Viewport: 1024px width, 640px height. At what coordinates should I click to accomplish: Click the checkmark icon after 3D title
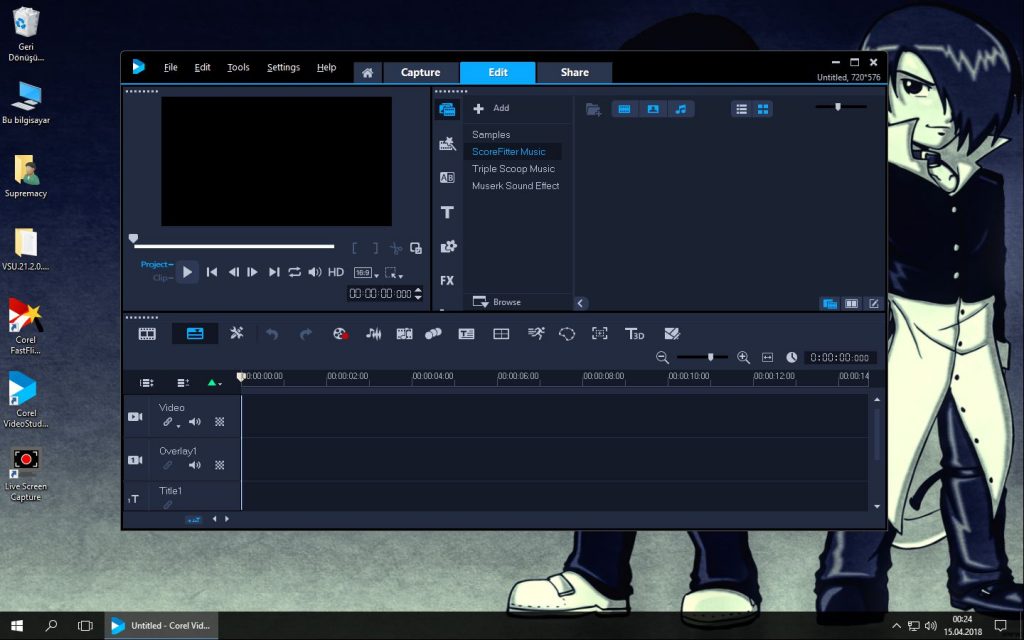pyautogui.click(x=672, y=334)
